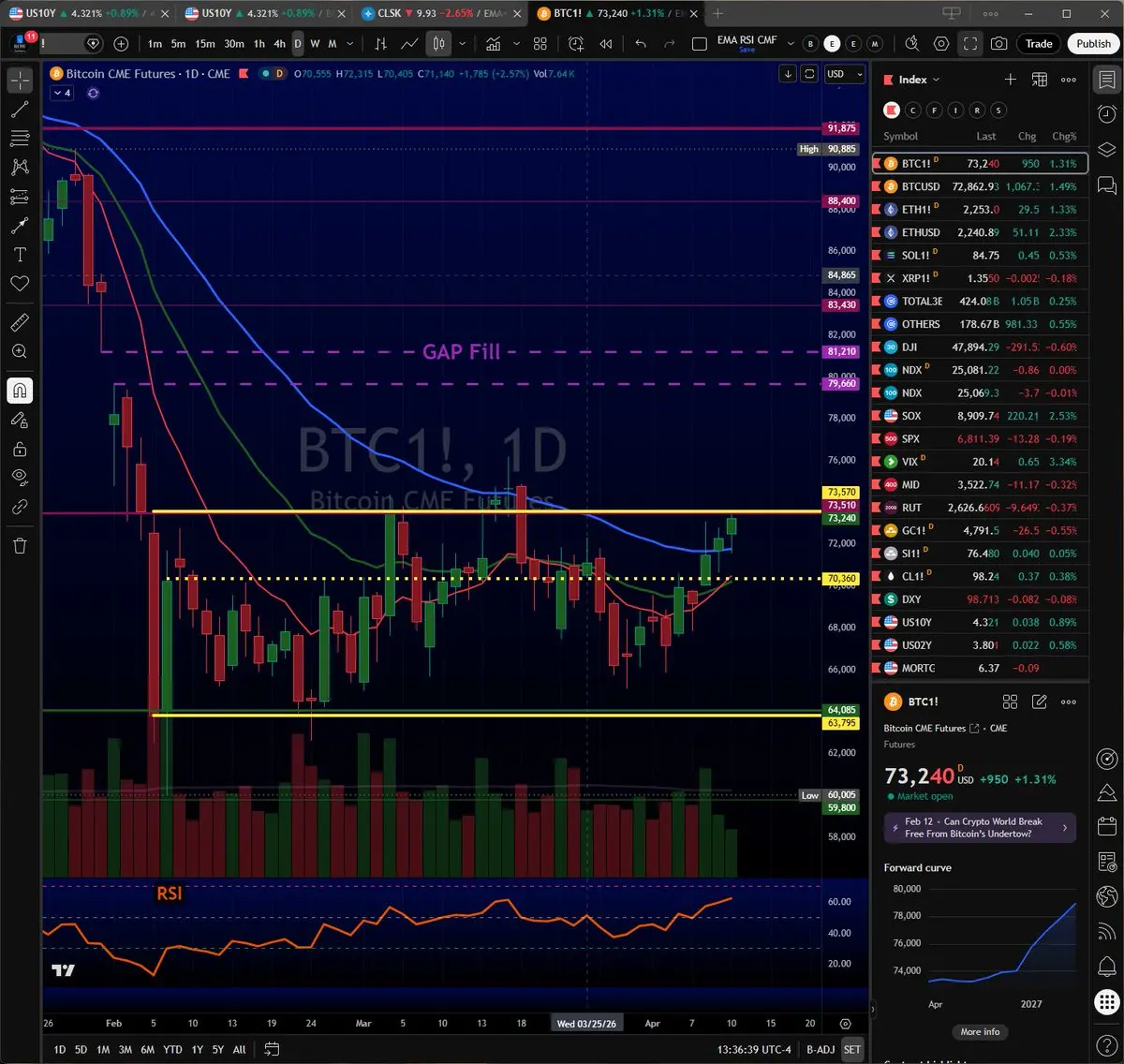Open the calendar icon in right sidebar
1124x1064 pixels.
coord(1106,826)
